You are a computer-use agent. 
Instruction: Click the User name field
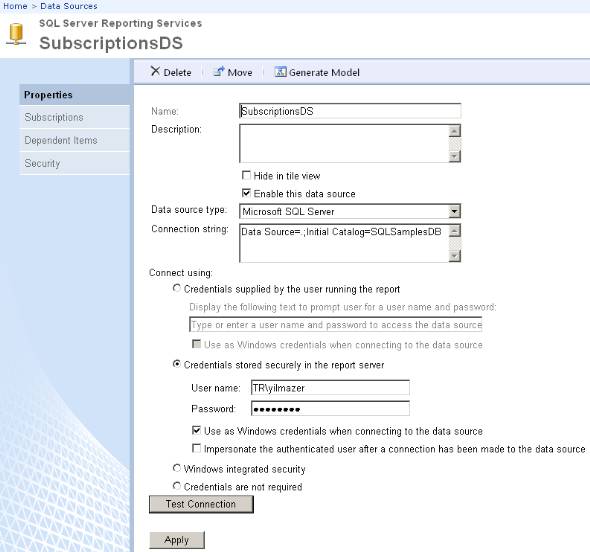click(330, 388)
